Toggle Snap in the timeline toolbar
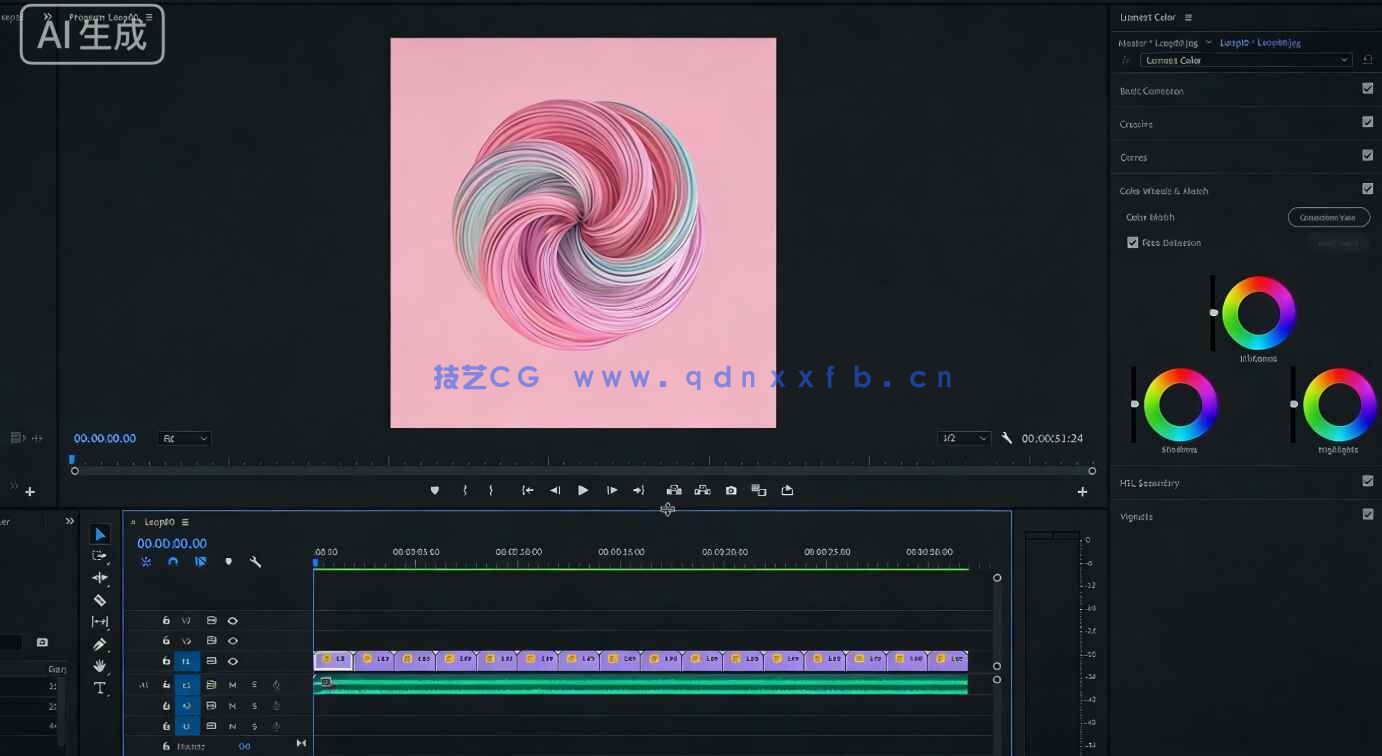 [x=172, y=561]
